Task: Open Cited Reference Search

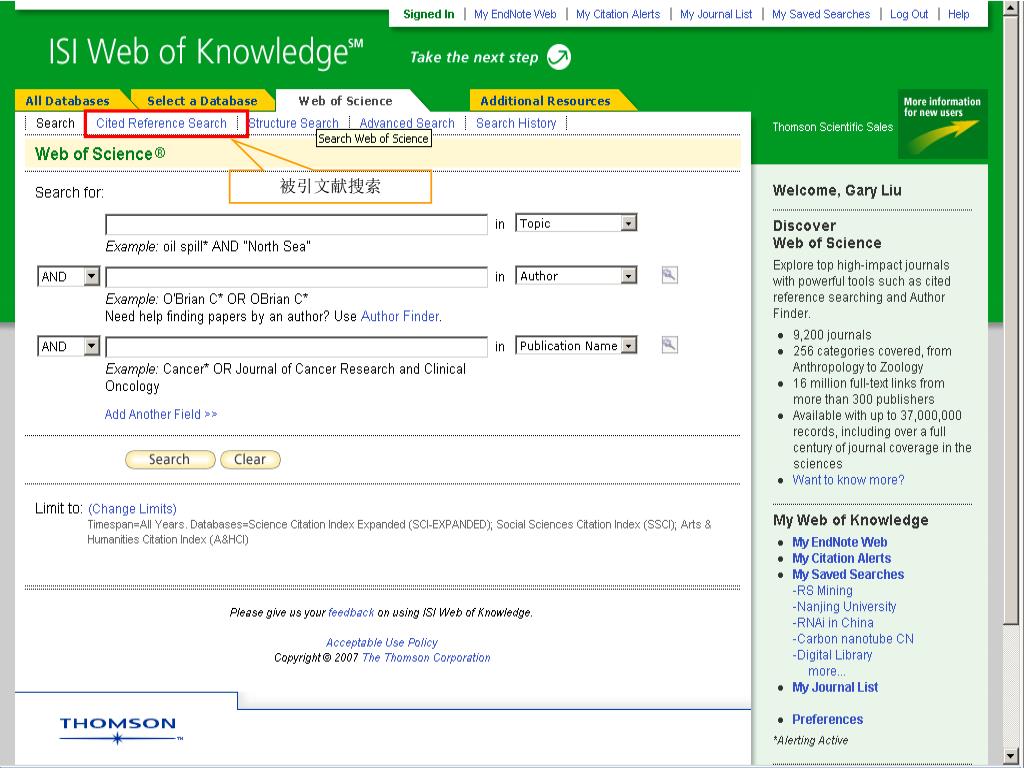Action: point(161,123)
